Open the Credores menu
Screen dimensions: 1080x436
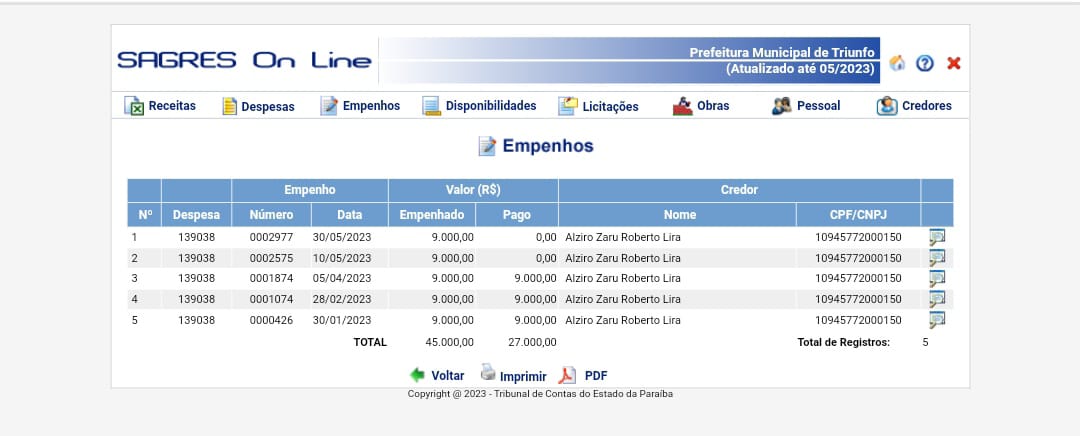(x=914, y=106)
